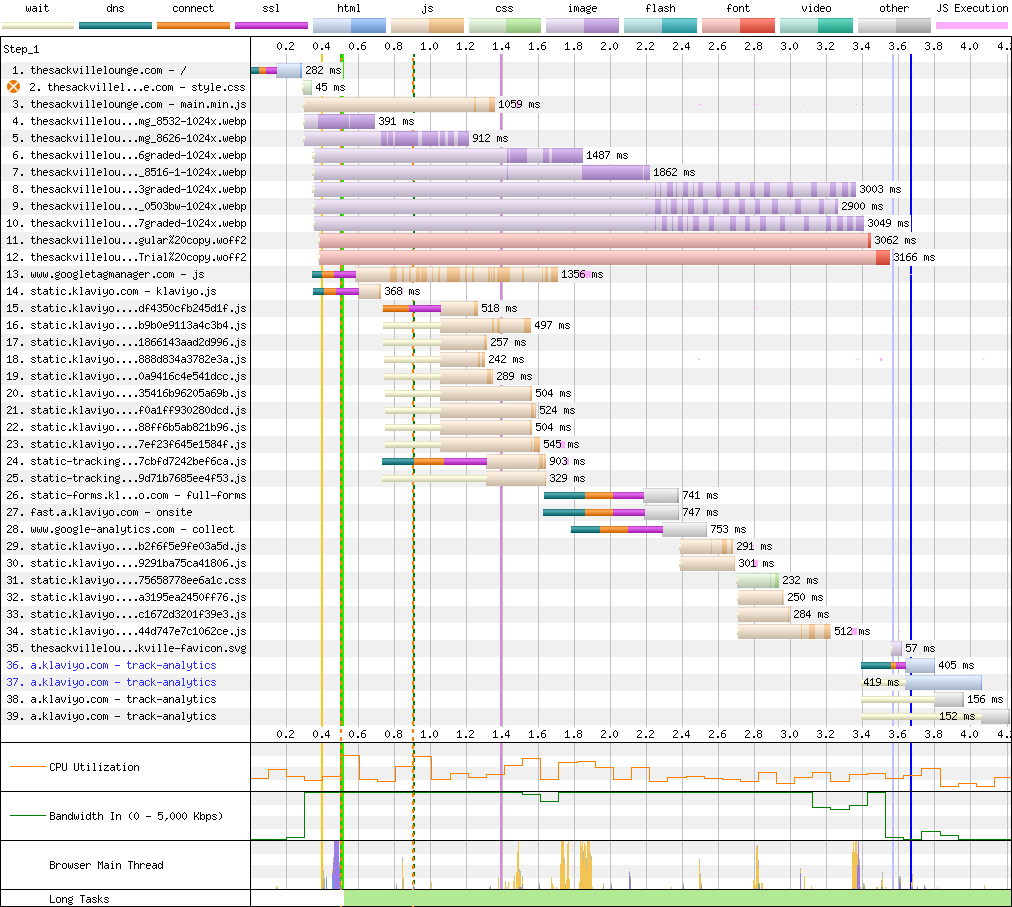This screenshot has width=1012, height=907.
Task: Click the 'font' legend label
Action: 738,8
